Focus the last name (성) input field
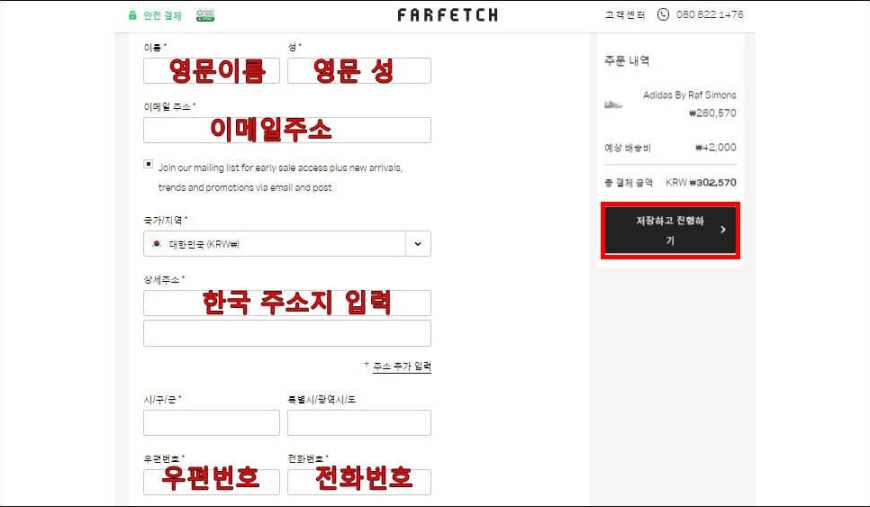This screenshot has height=507, width=870. [x=359, y=71]
